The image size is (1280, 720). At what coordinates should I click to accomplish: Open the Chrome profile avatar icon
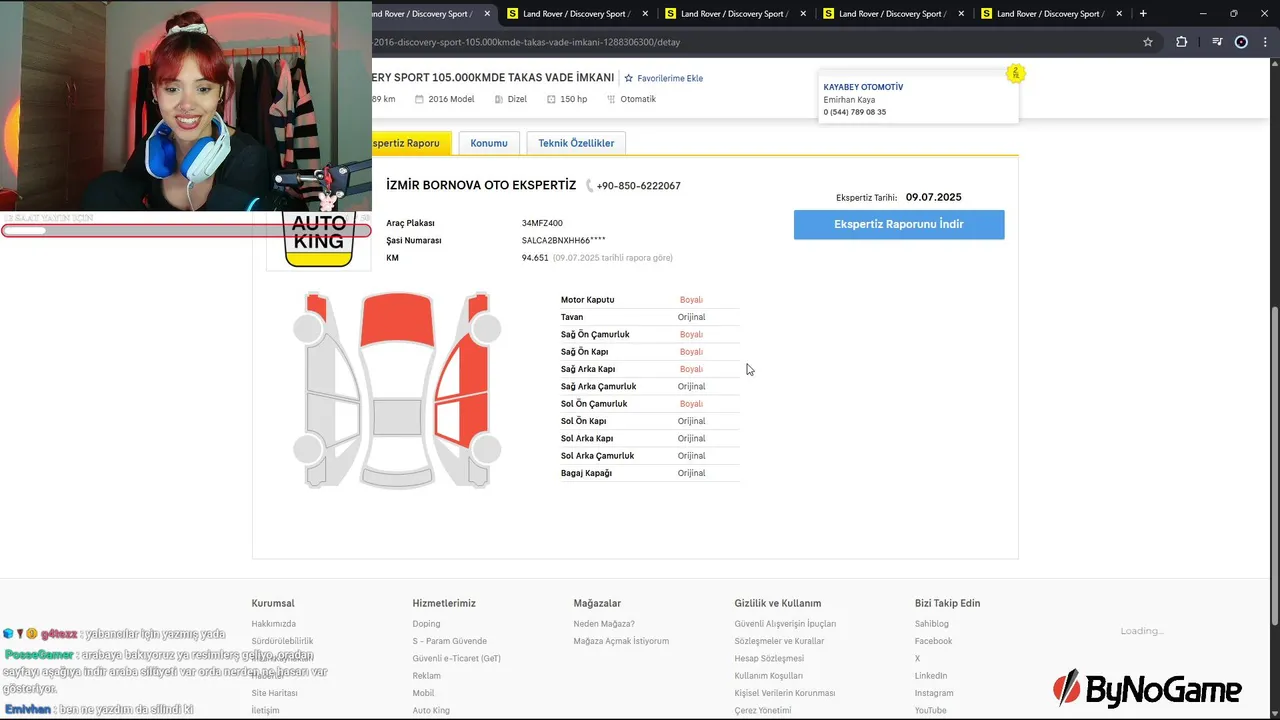(1242, 42)
